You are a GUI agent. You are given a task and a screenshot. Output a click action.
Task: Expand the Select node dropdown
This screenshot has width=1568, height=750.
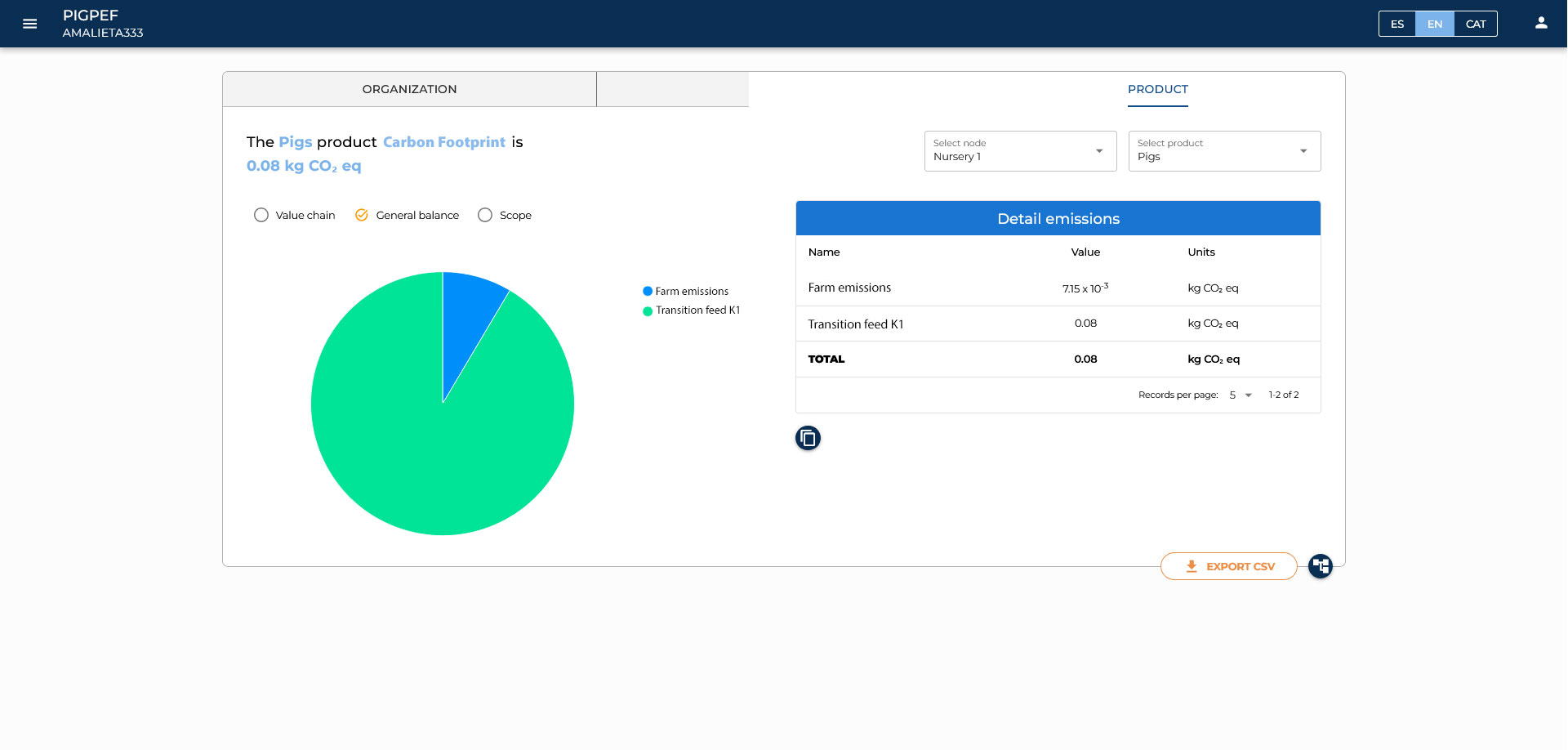1020,151
